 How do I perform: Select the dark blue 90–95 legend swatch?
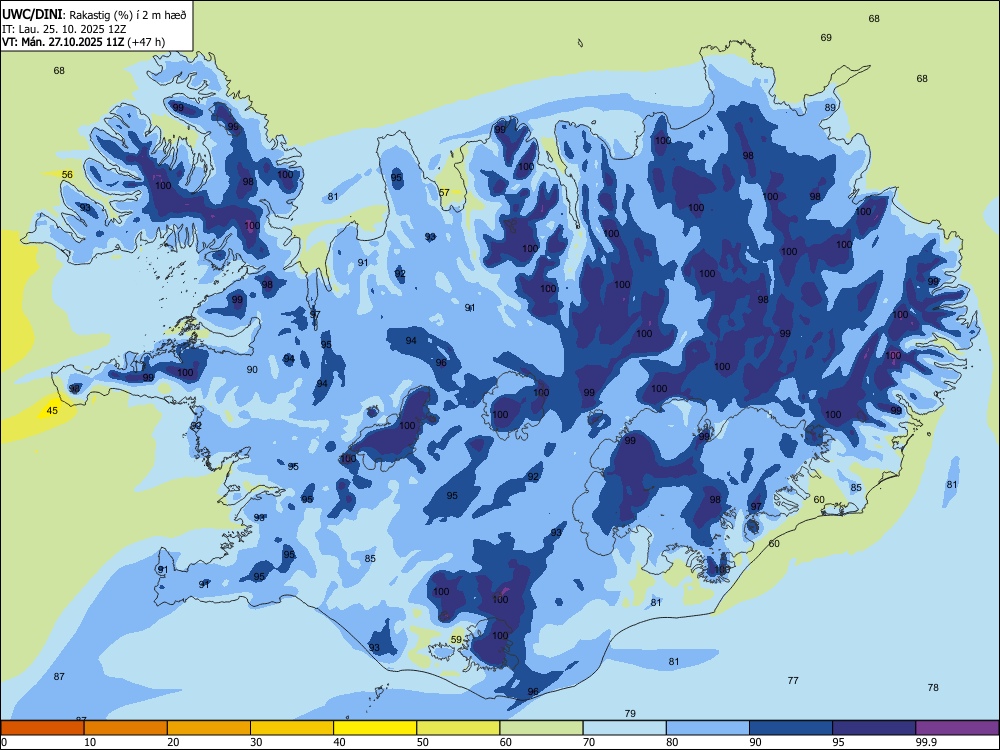click(x=791, y=728)
